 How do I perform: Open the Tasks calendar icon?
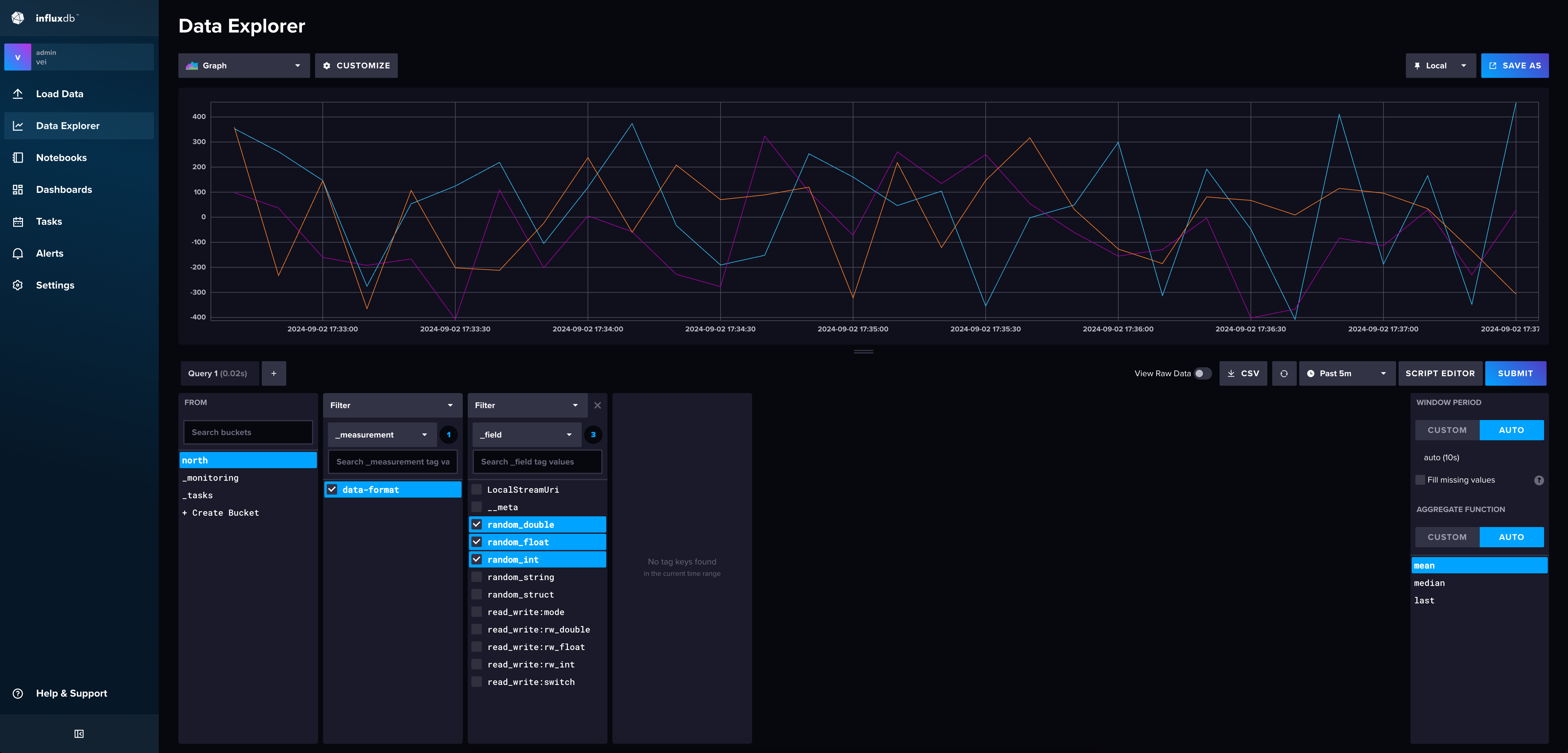point(18,222)
